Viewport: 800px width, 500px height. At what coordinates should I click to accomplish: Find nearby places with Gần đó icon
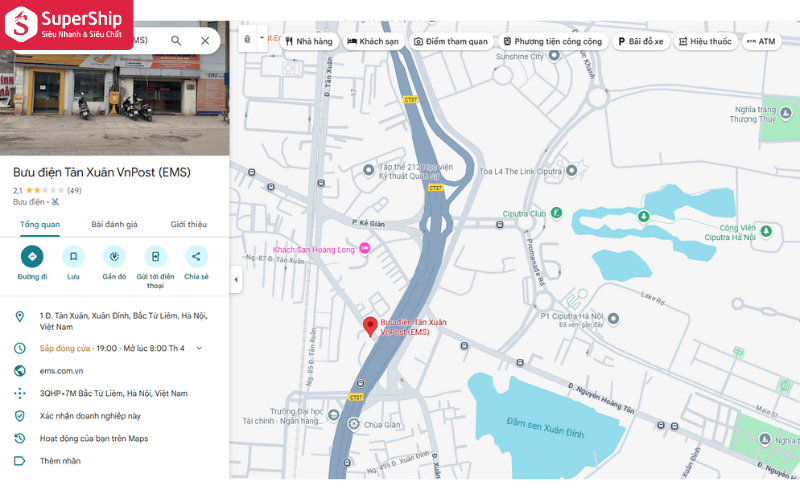[114, 256]
